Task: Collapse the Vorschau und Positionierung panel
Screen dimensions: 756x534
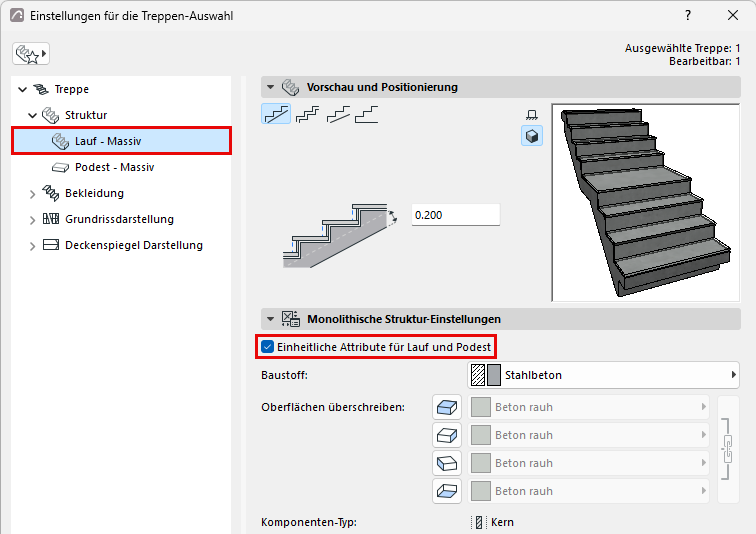Action: (x=270, y=87)
